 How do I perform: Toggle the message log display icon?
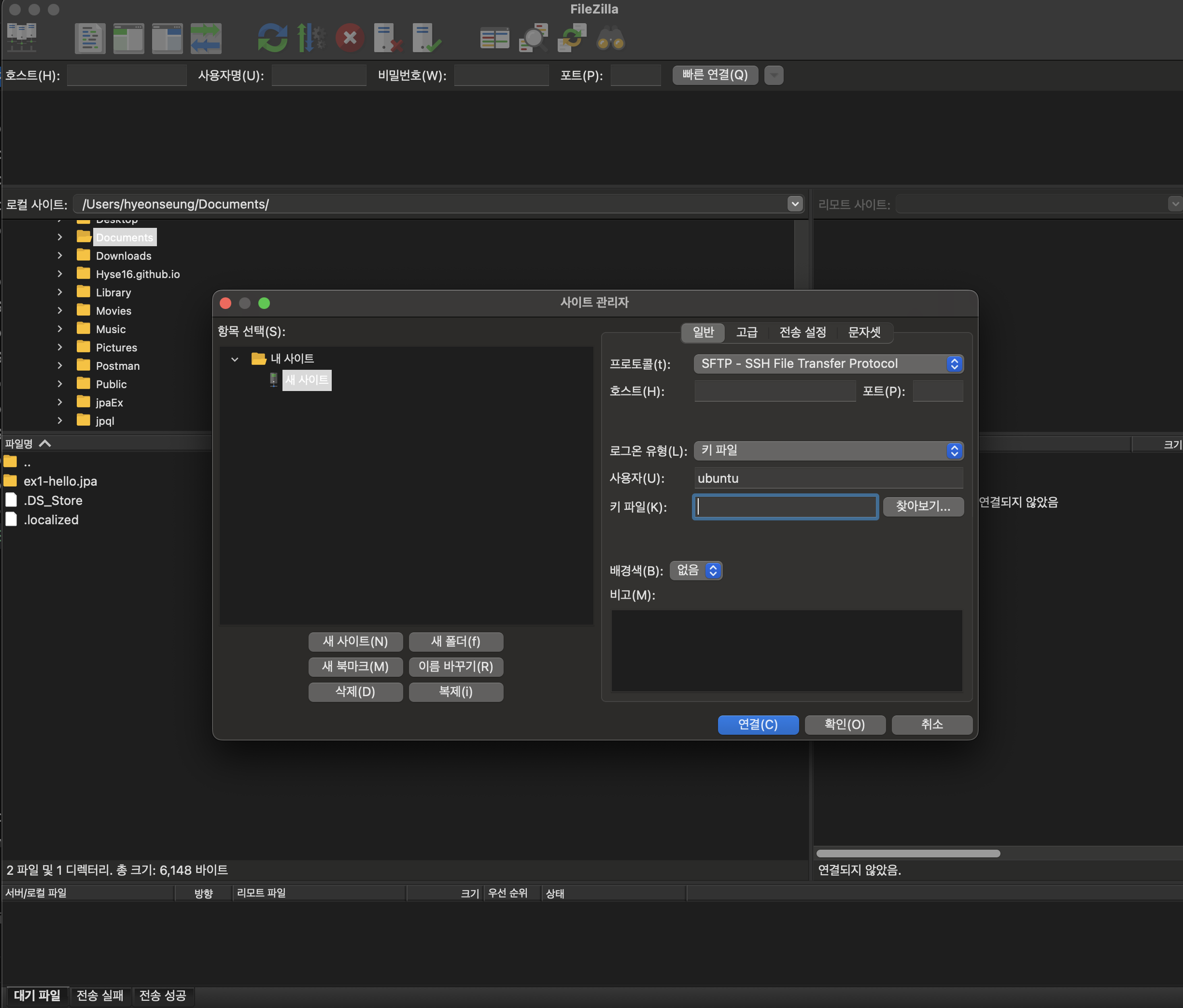click(x=90, y=38)
